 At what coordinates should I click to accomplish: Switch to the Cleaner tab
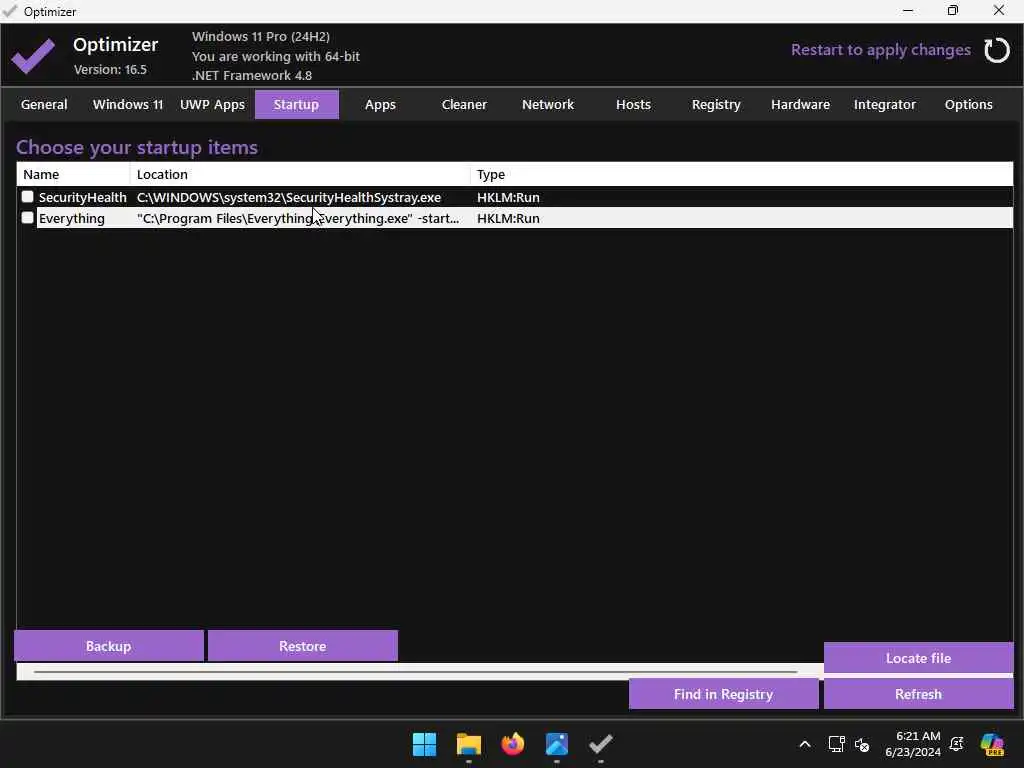(x=464, y=104)
